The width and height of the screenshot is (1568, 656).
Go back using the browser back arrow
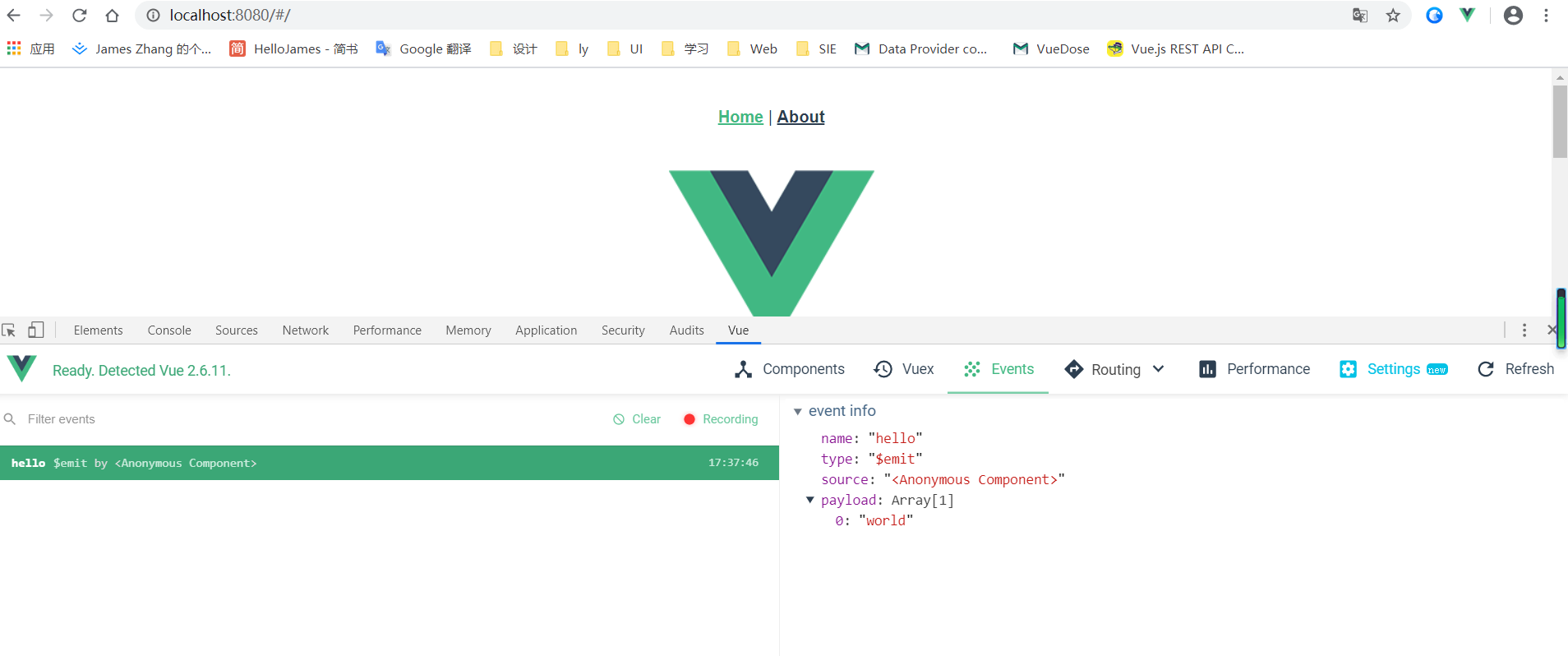pos(14,15)
